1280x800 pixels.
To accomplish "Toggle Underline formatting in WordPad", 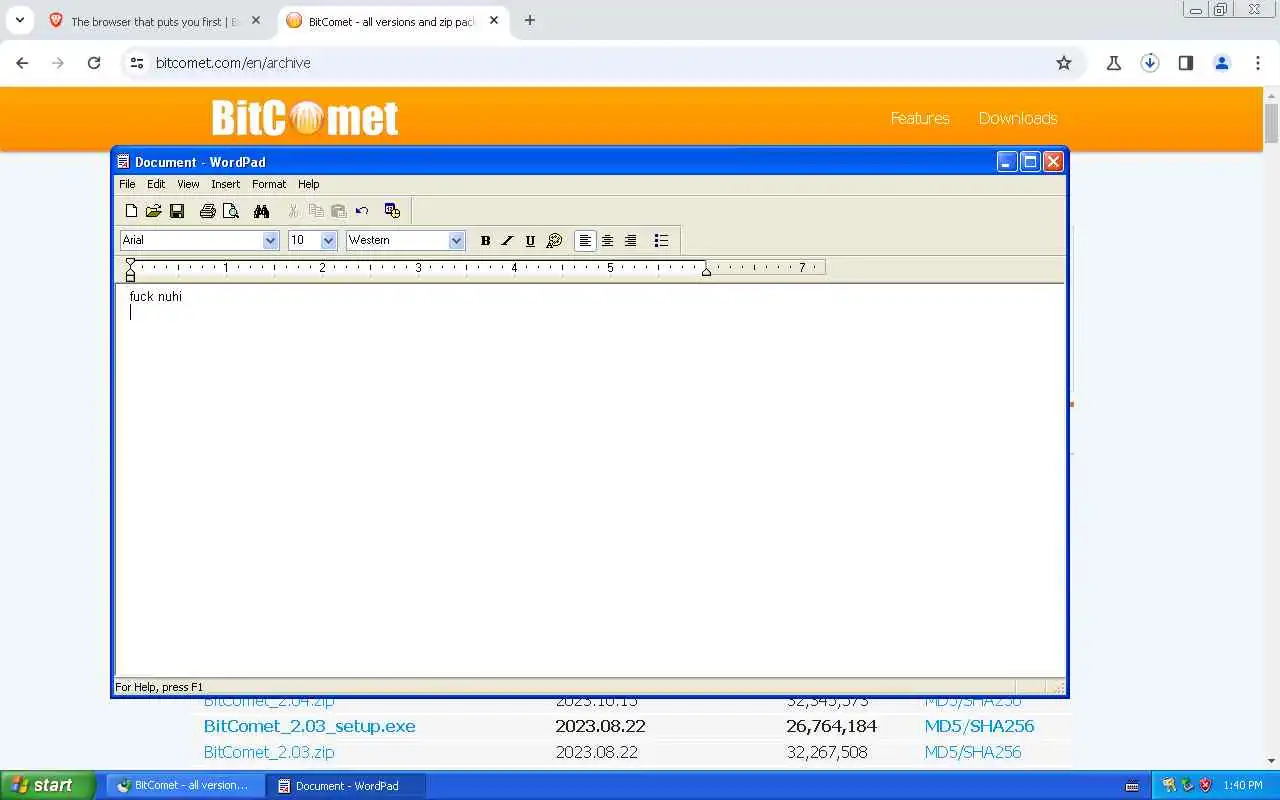I will [530, 240].
